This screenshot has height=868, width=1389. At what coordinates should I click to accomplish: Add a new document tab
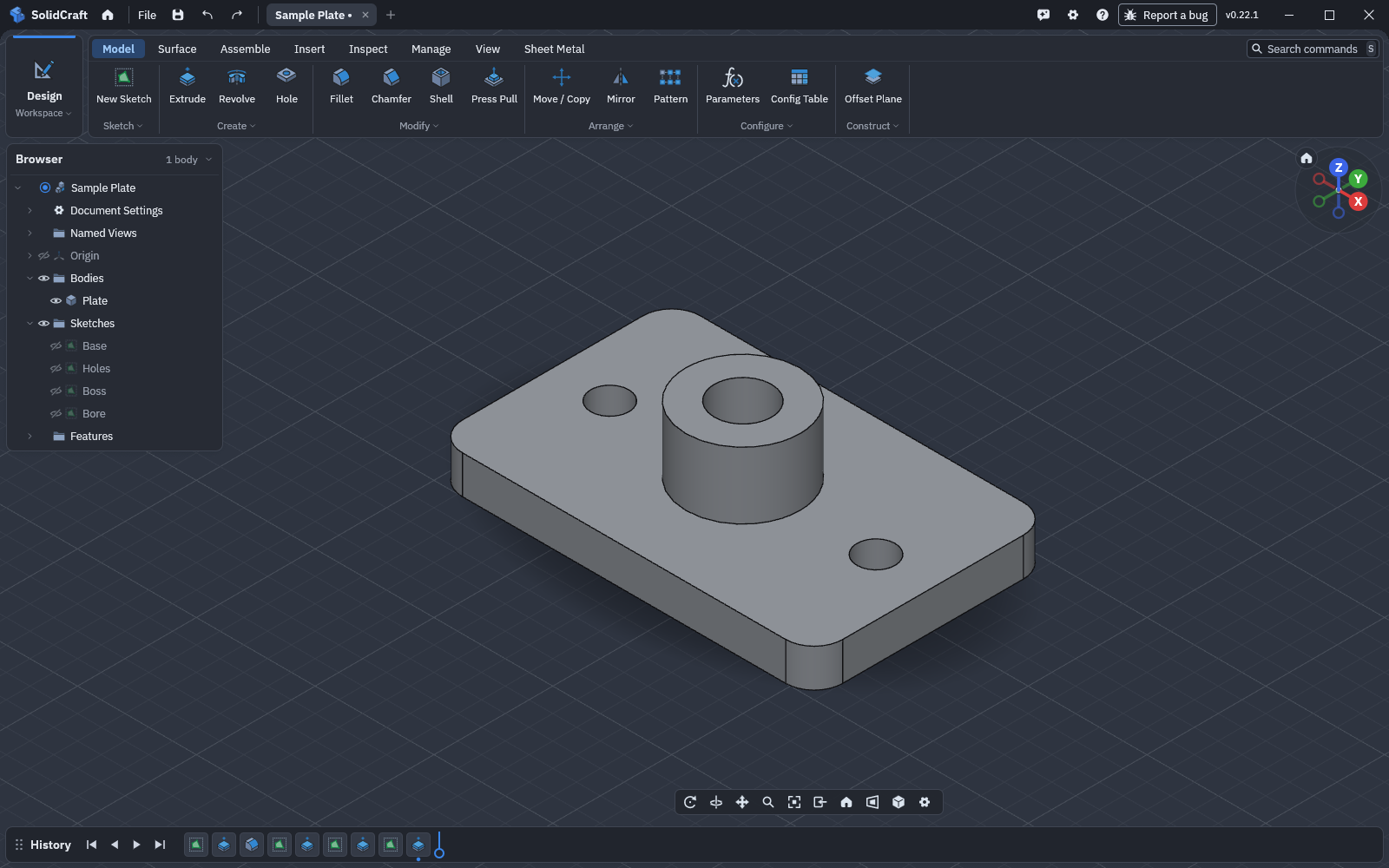point(391,15)
